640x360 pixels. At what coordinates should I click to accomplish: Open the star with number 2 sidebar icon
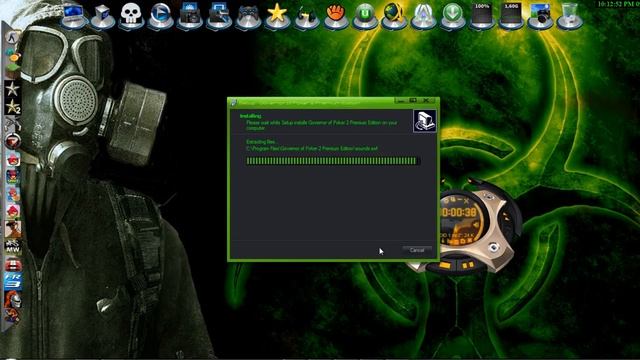pyautogui.click(x=13, y=107)
